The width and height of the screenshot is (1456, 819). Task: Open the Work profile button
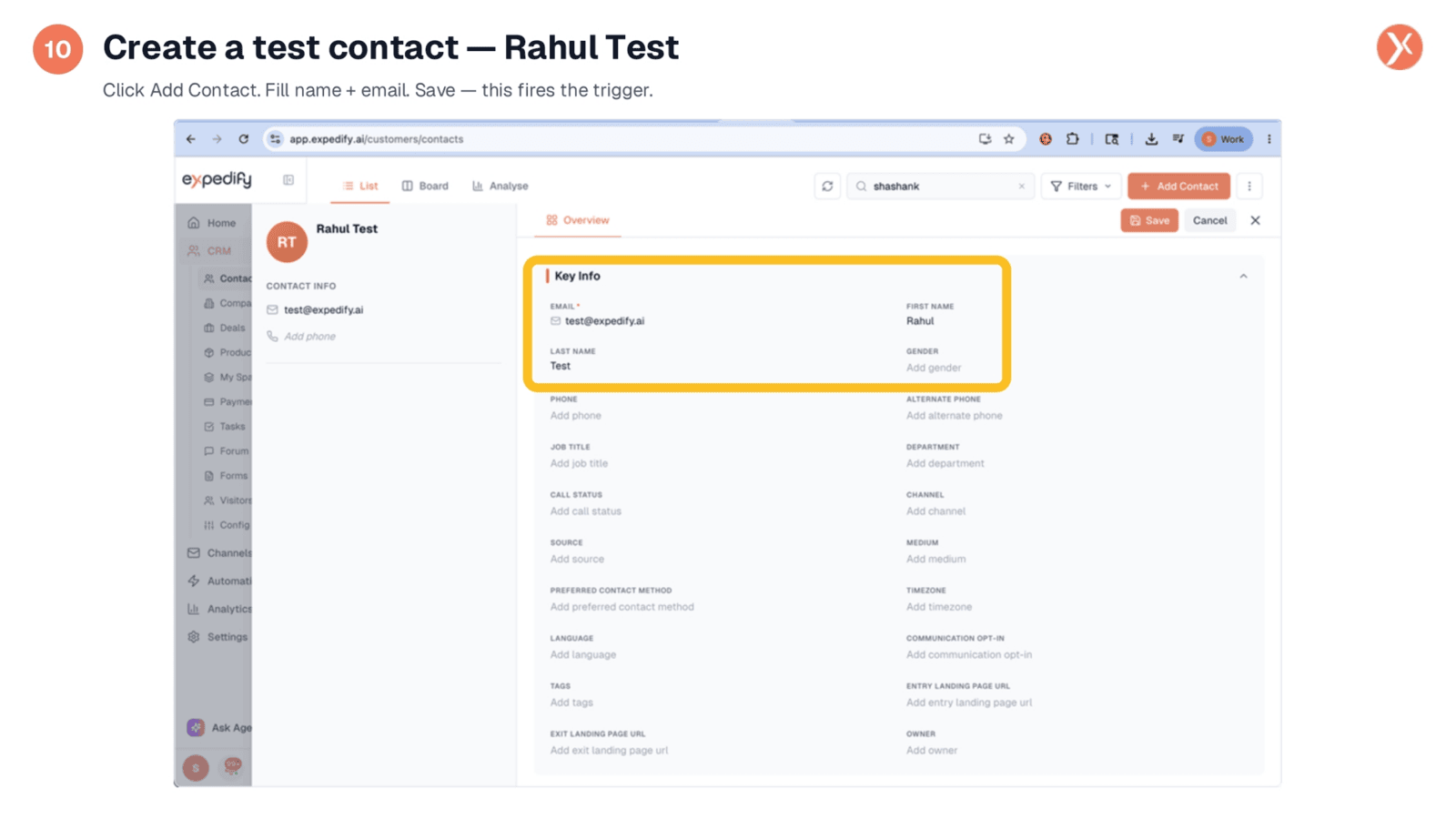click(x=1223, y=139)
